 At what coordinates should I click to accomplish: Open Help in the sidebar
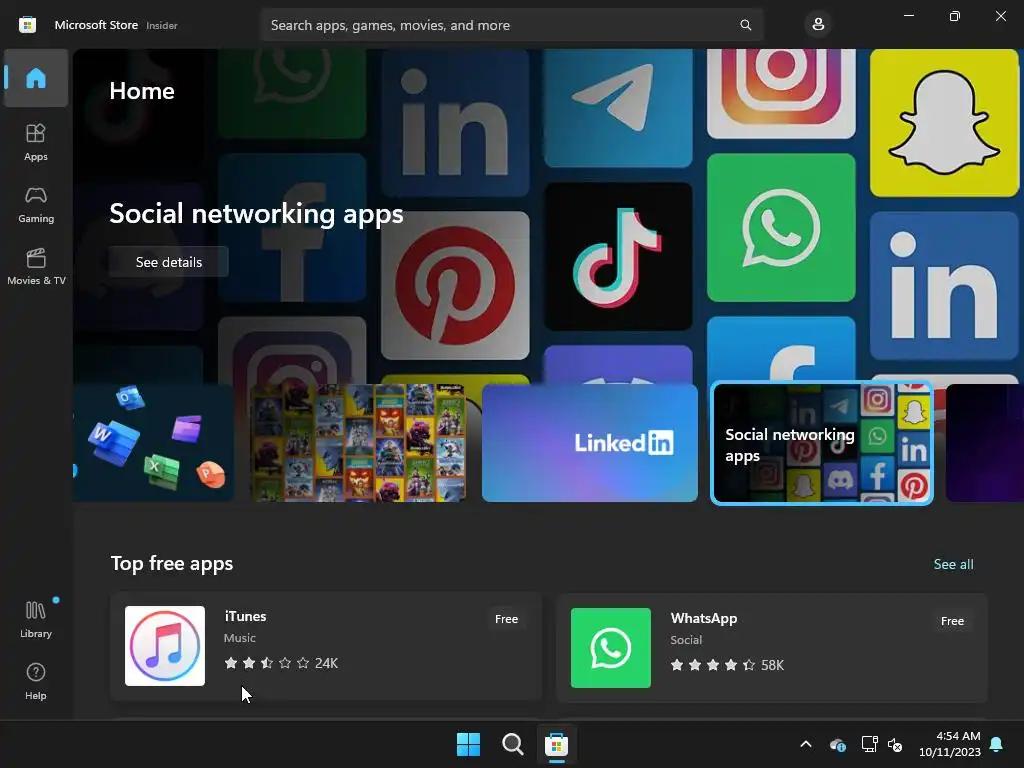coord(36,681)
